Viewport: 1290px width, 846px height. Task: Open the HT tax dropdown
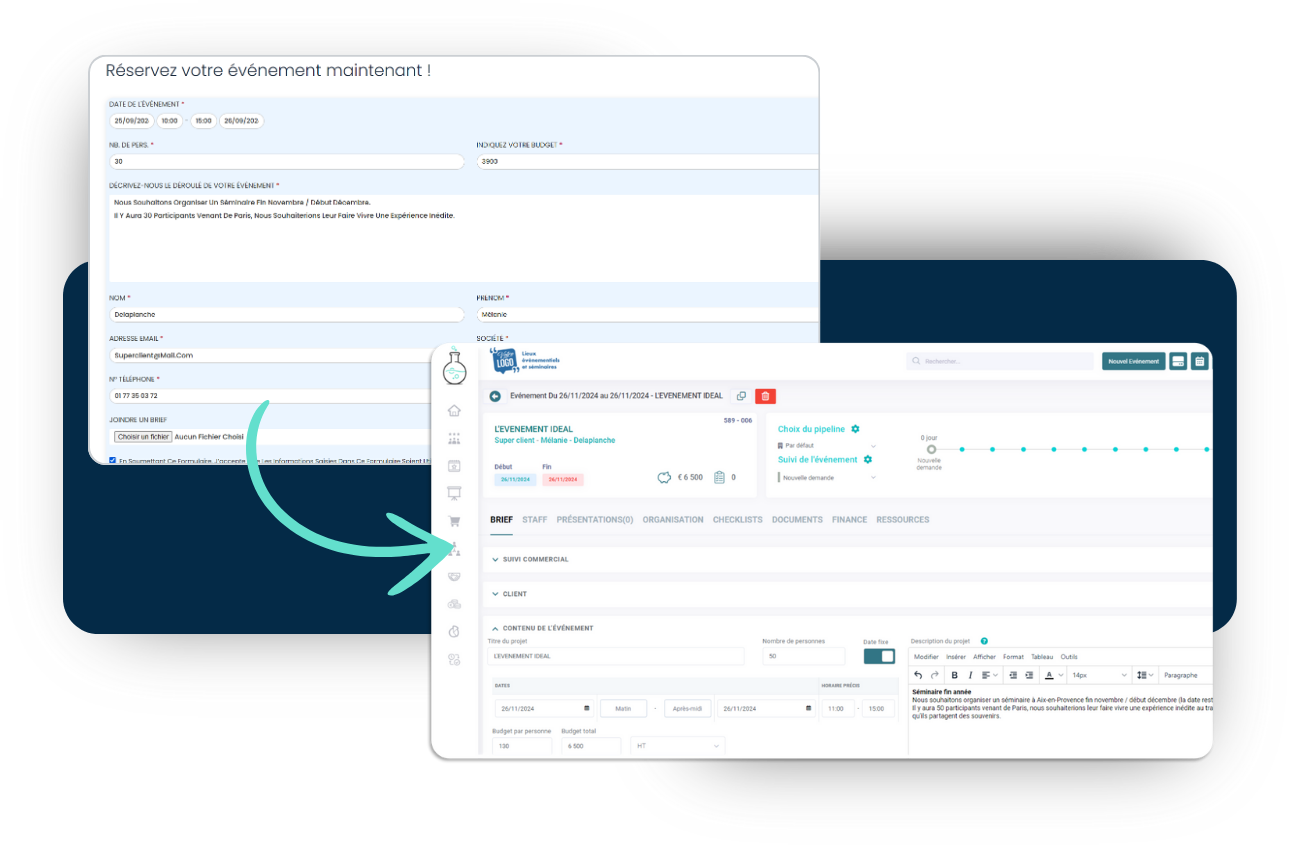click(677, 746)
